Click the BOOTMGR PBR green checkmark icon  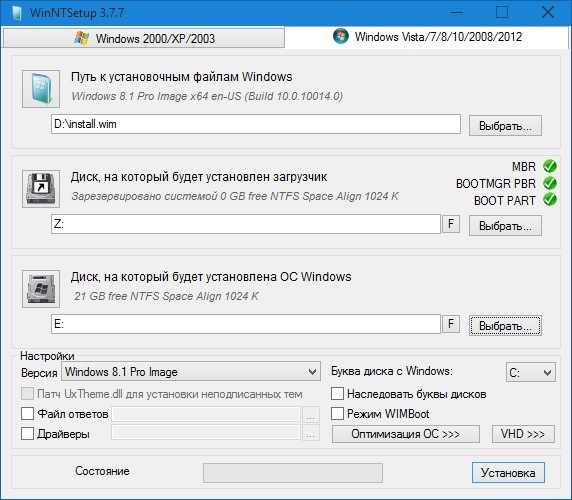click(x=550, y=183)
